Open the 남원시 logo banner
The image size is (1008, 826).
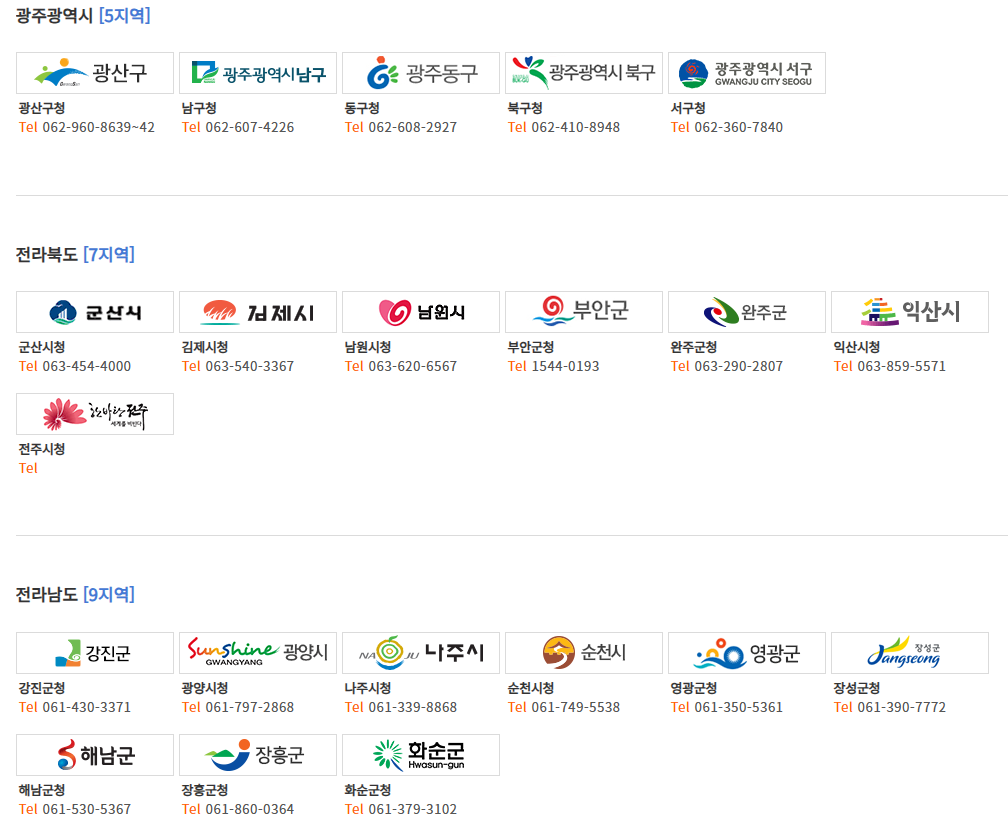421,312
